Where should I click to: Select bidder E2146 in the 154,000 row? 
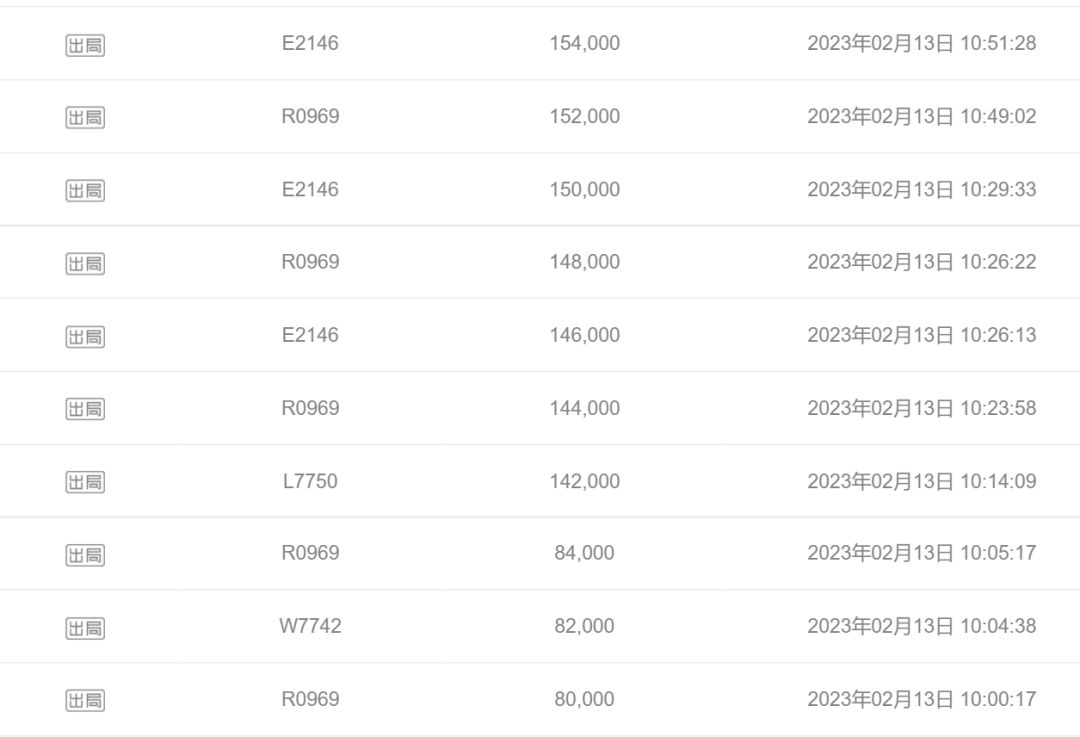click(310, 43)
